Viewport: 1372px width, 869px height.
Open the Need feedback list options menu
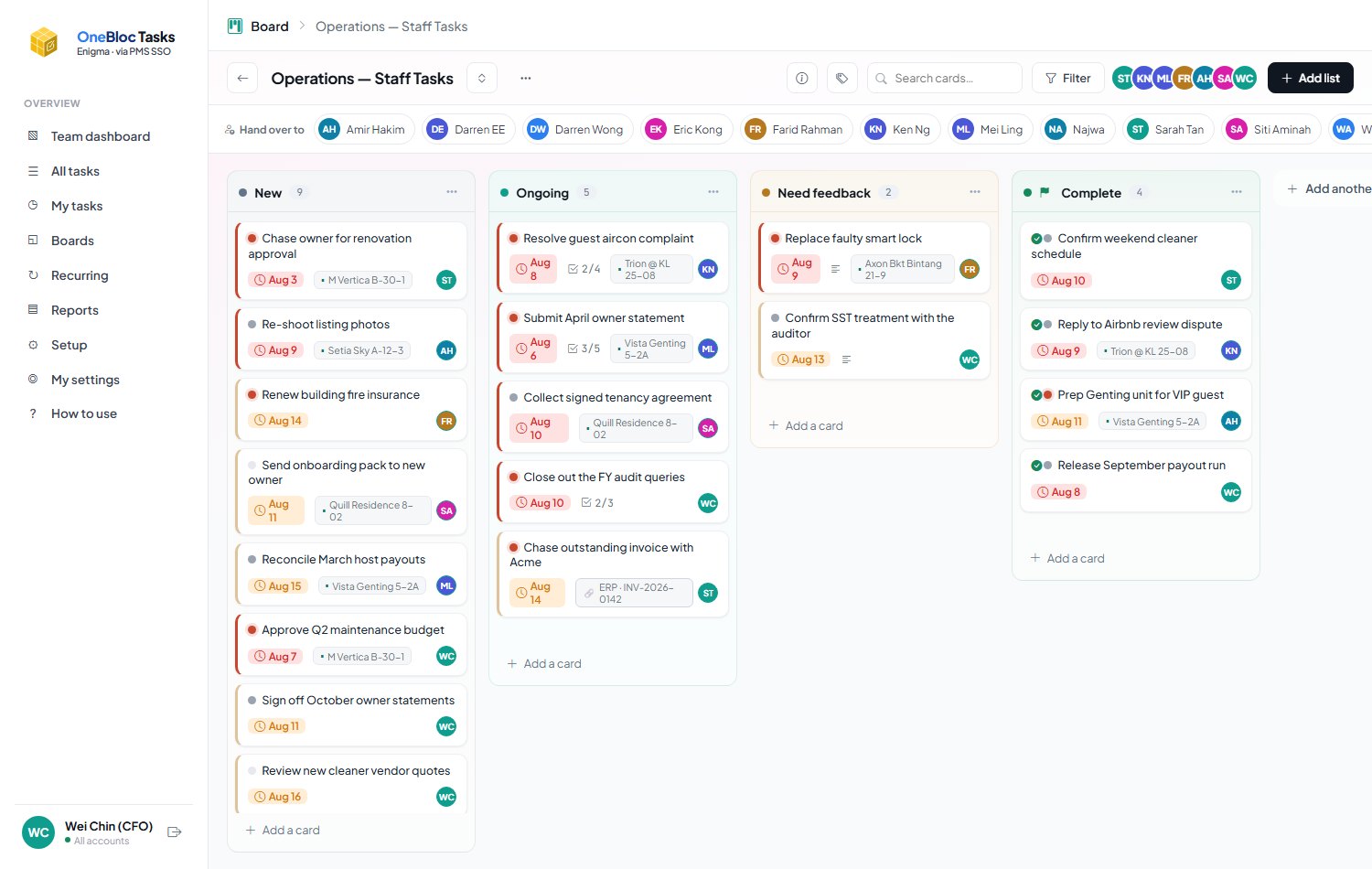coord(975,192)
